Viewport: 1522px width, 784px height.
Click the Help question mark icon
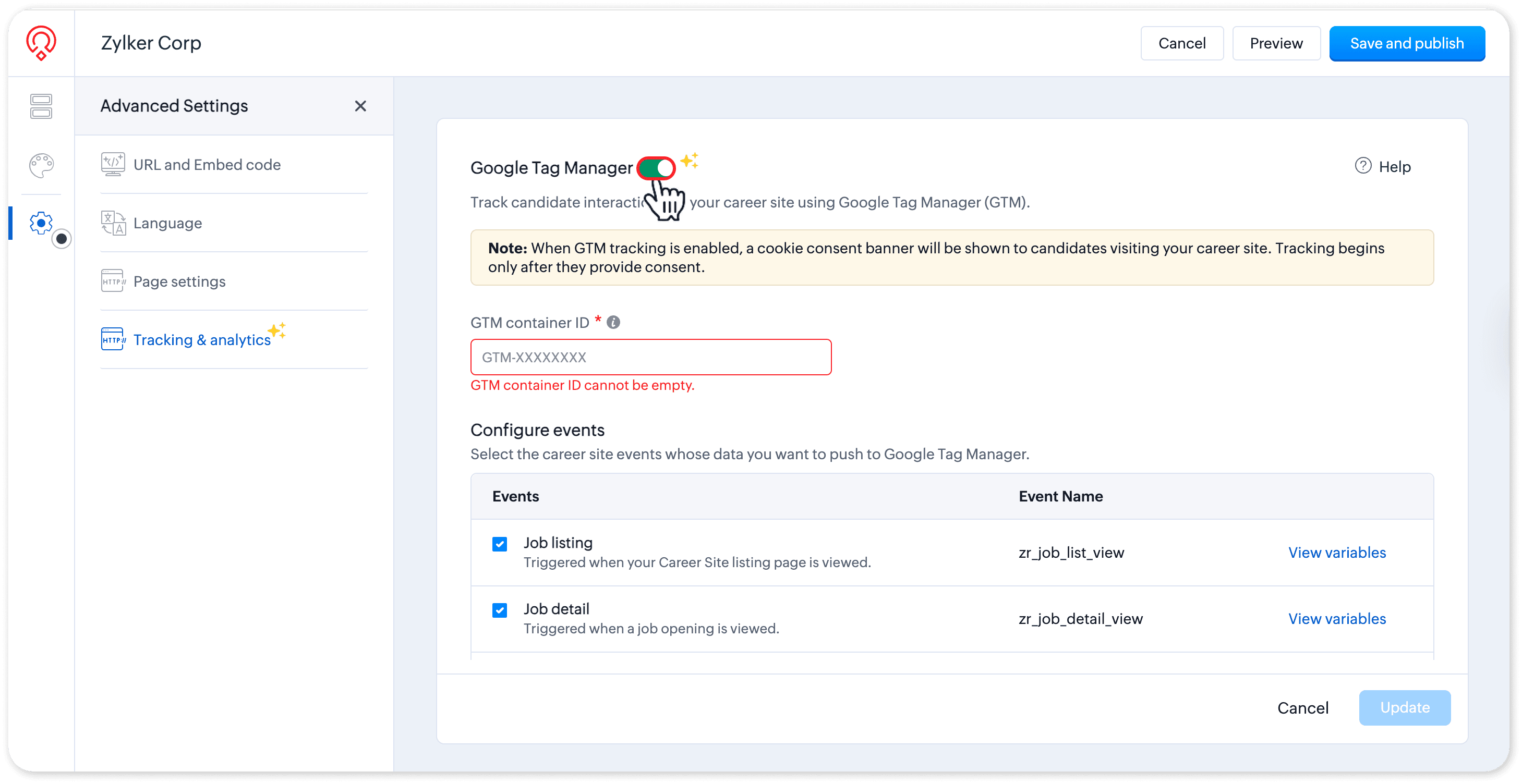1362,166
